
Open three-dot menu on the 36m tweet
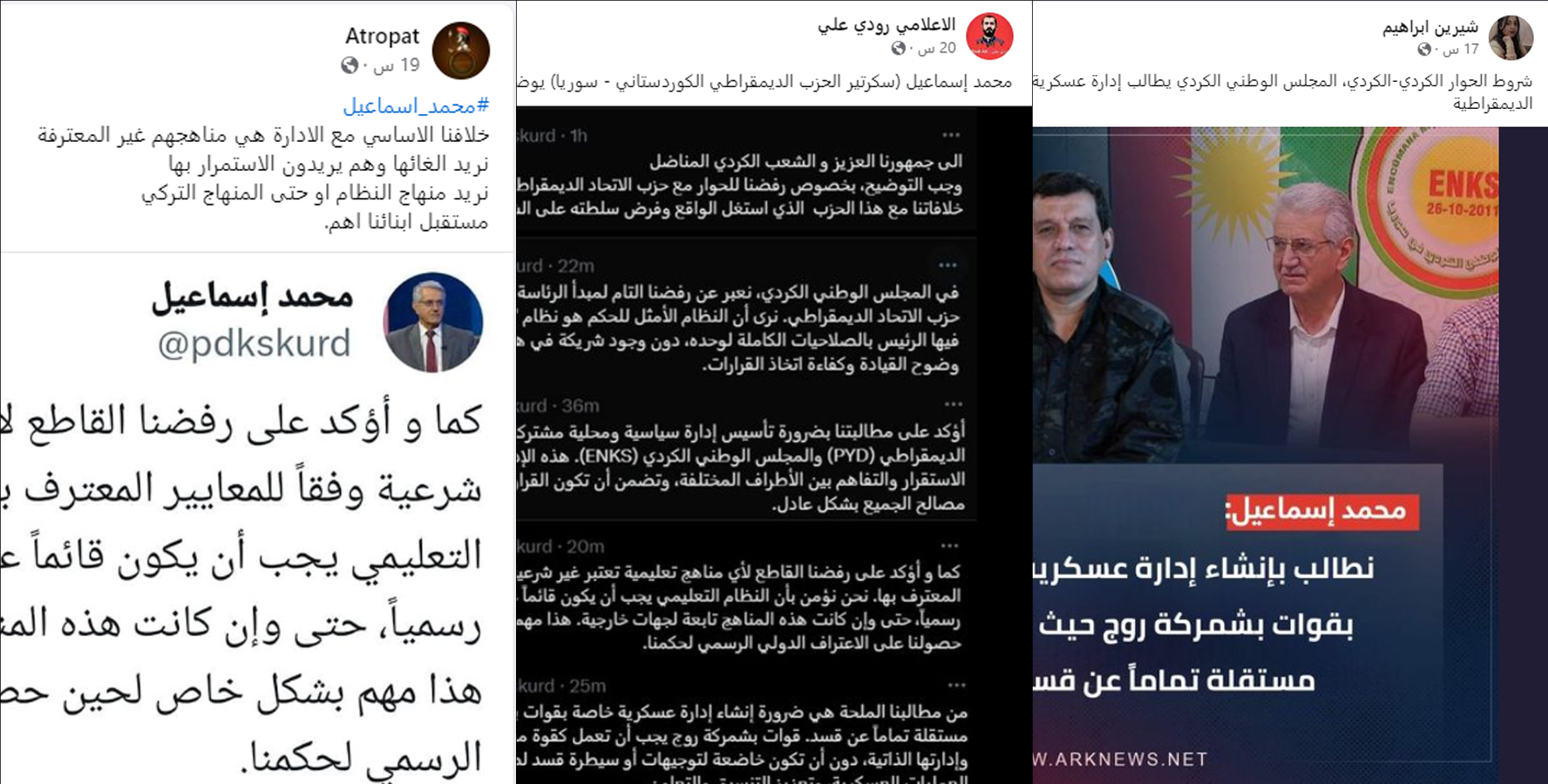click(954, 404)
